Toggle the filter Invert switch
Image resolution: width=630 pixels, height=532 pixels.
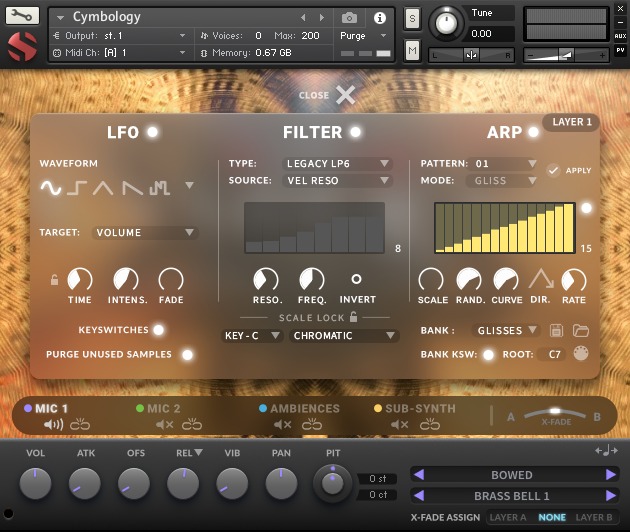click(x=356, y=279)
